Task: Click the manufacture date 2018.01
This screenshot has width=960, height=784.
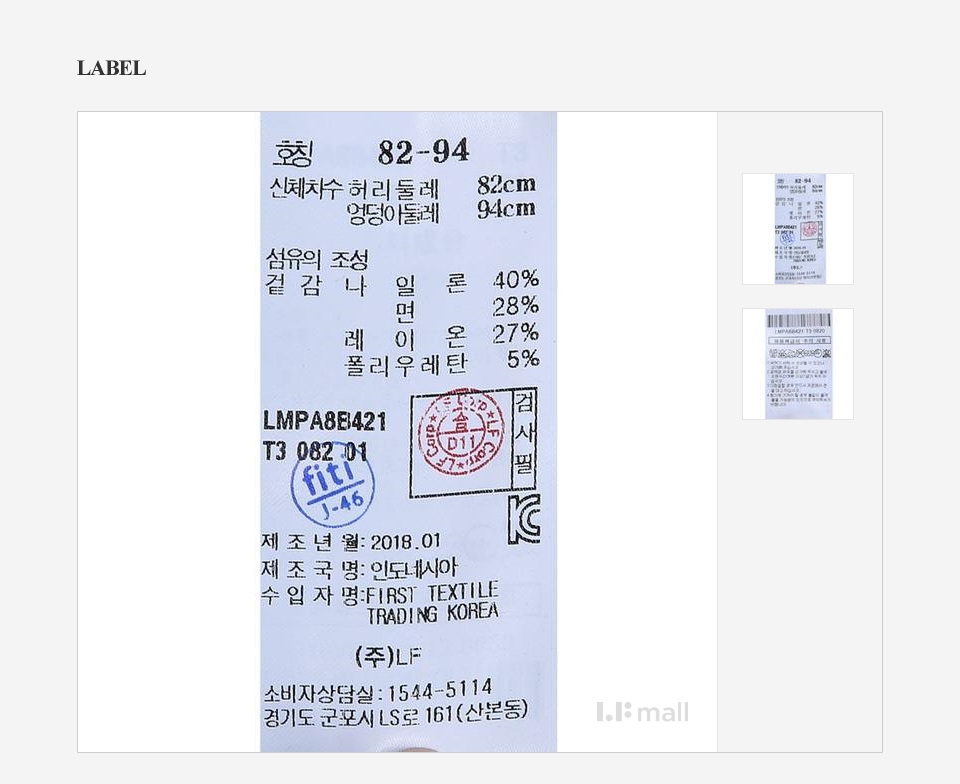Action: pos(405,542)
